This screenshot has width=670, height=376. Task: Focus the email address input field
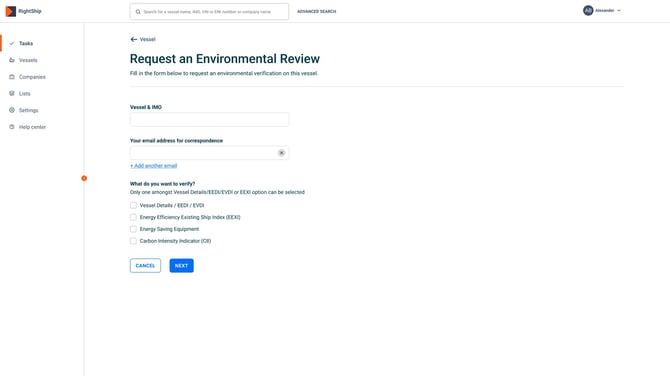pos(209,153)
